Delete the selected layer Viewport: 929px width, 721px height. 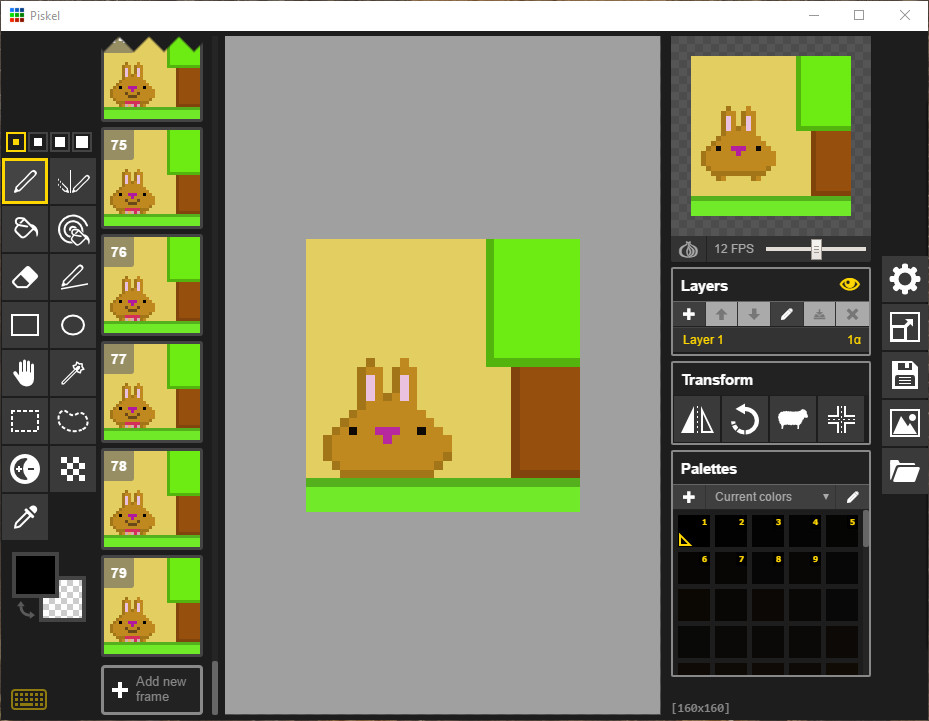(x=852, y=314)
